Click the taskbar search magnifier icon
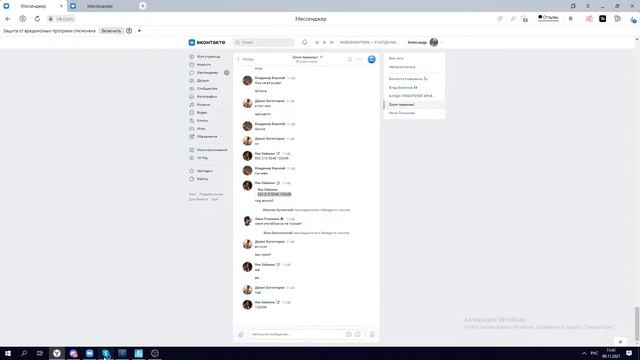640x360 pixels. coord(24,353)
